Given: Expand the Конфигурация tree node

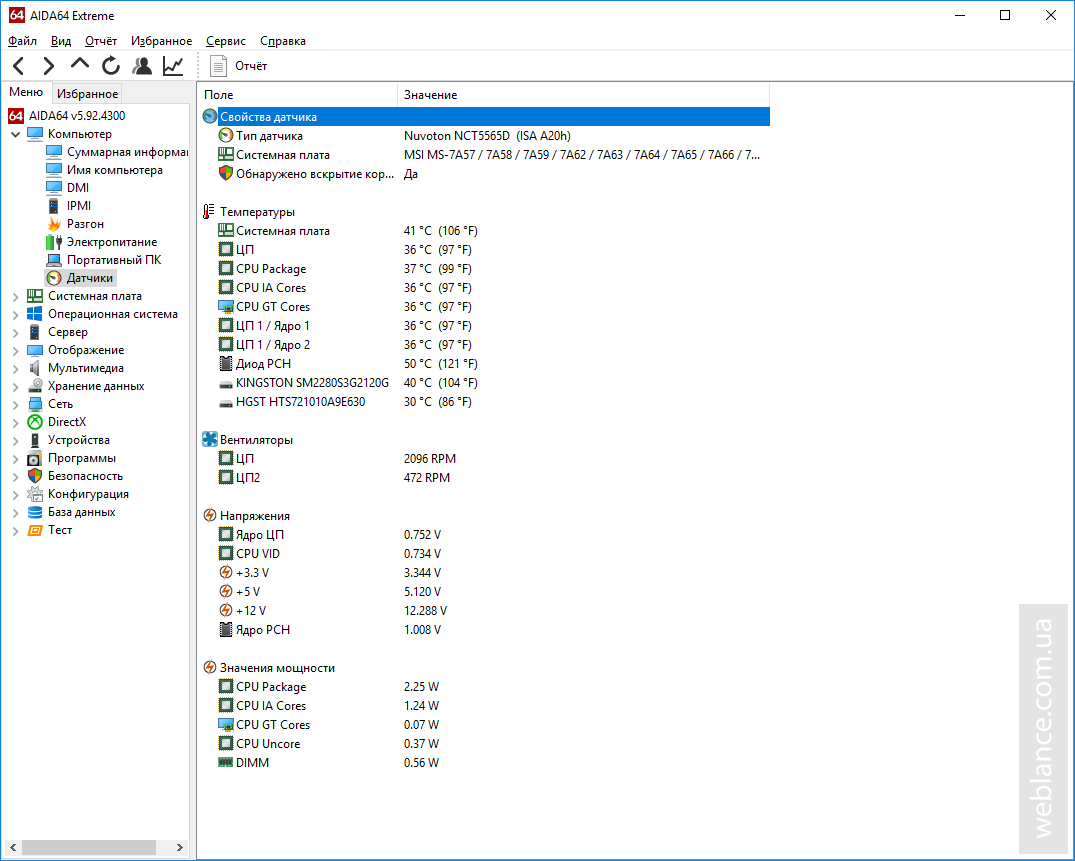Looking at the screenshot, I should click(16, 494).
